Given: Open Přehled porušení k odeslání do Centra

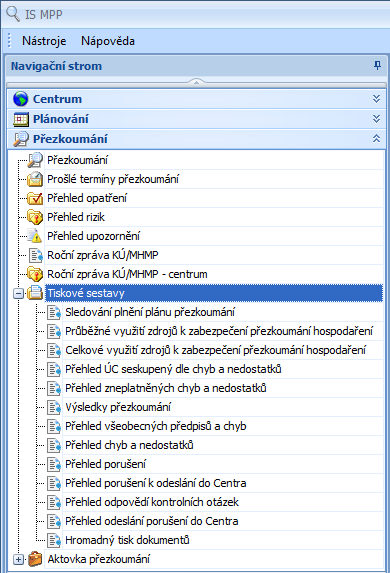Looking at the screenshot, I should coord(156,483).
